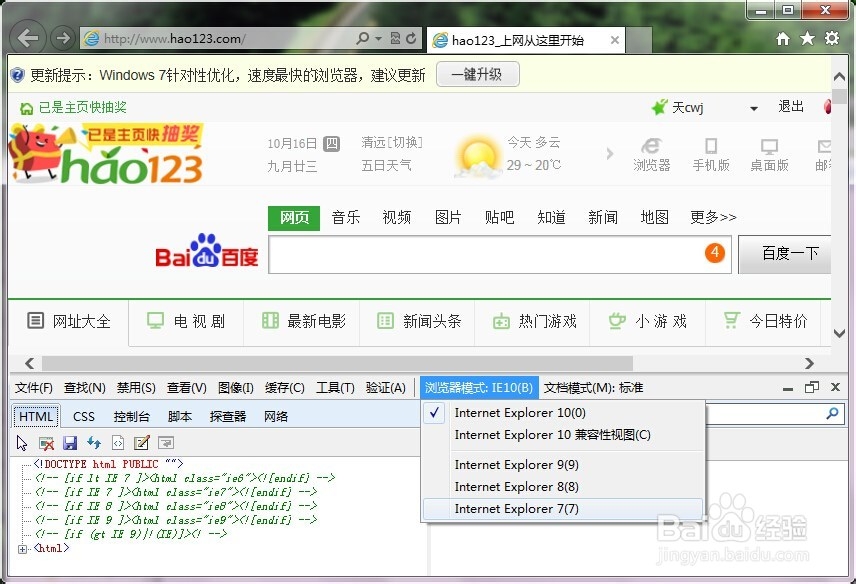Select Internet Explorer 10 checked mode option
The width and height of the screenshot is (856, 584).
[x=563, y=413]
